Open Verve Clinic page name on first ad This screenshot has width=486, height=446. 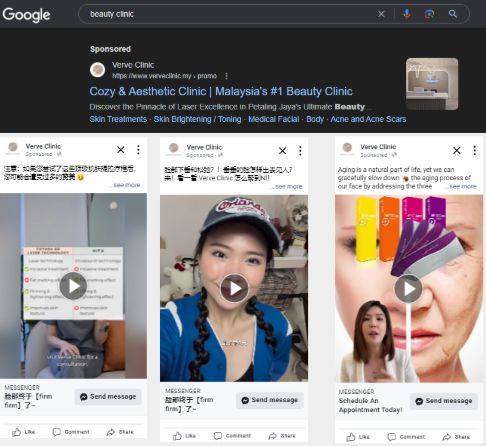point(43,146)
